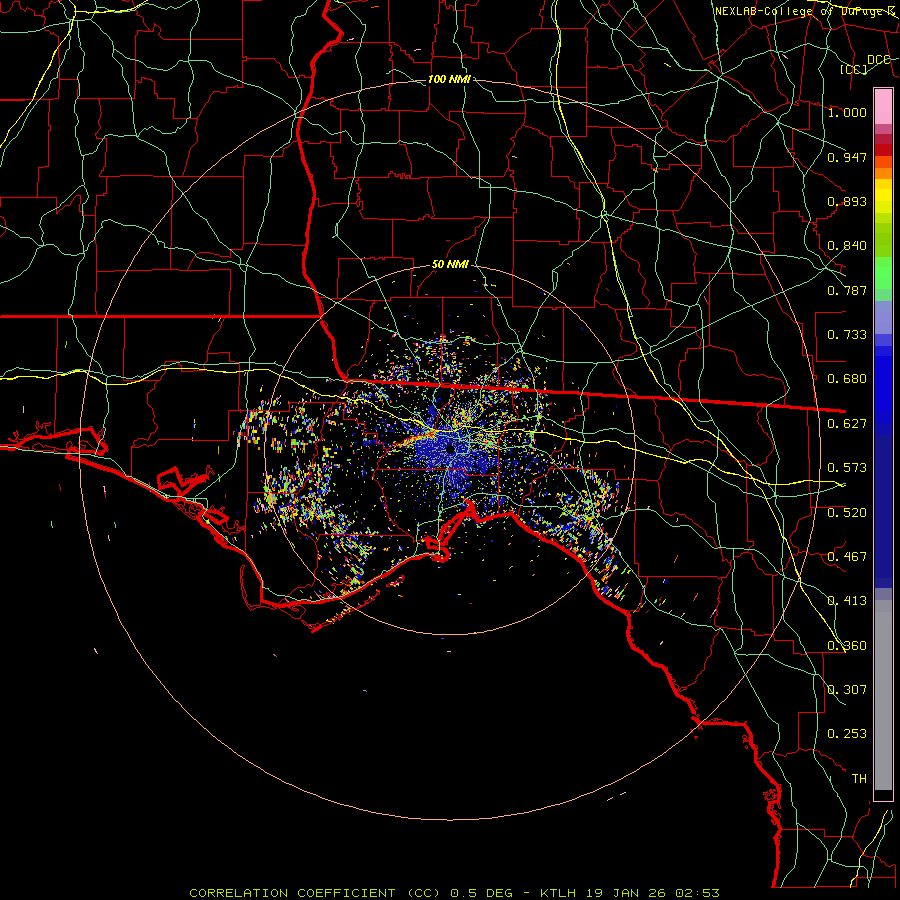Select the 0.787 scale label
This screenshot has width=900, height=900.
pos(847,290)
